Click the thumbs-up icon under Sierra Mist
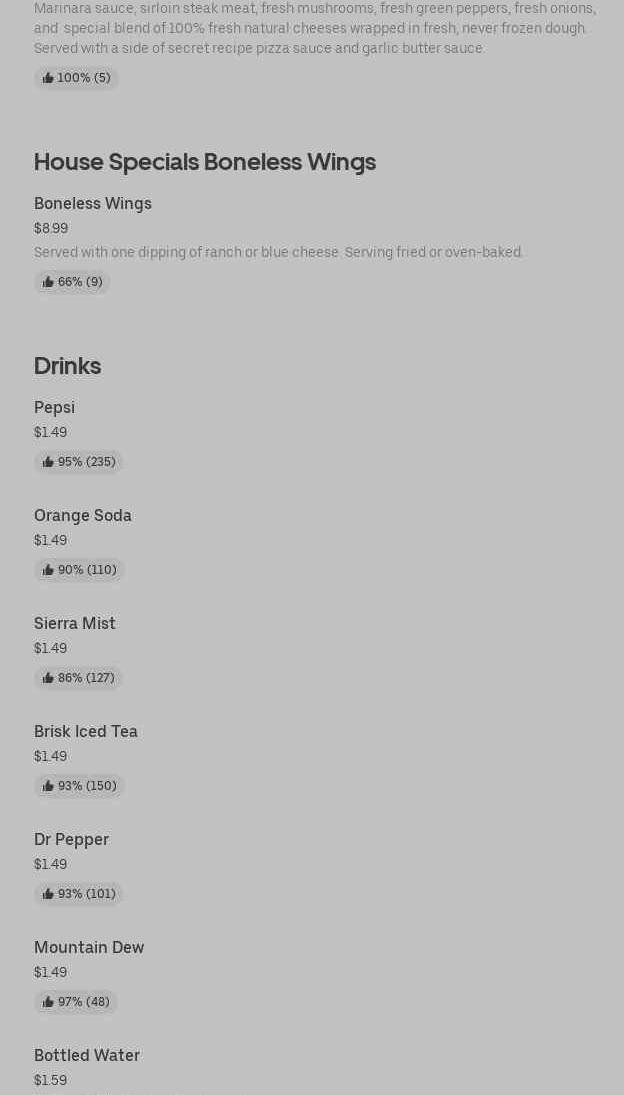Image resolution: width=624 pixels, height=1095 pixels. (x=48, y=678)
